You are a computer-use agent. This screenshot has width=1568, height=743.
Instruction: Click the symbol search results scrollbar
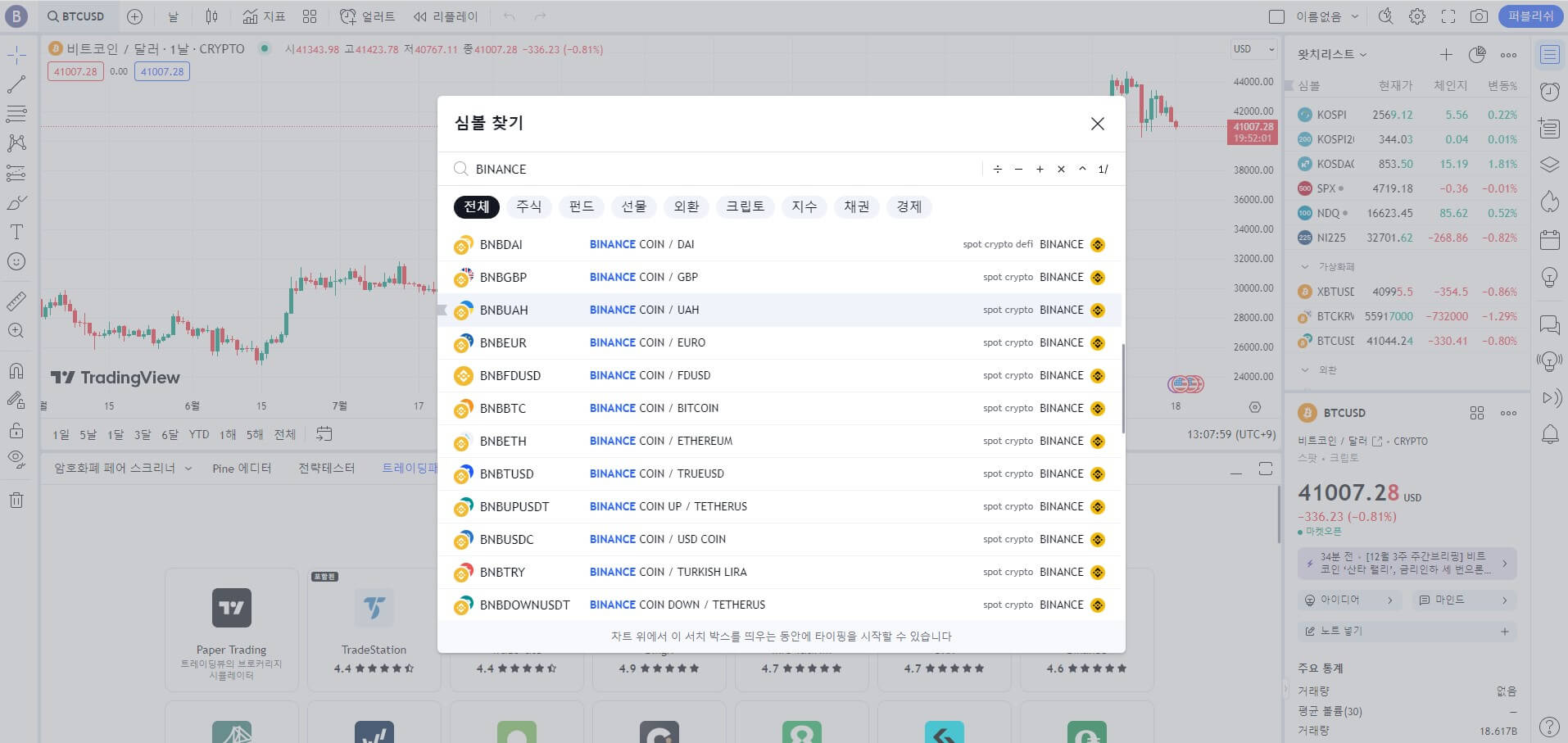[1123, 388]
